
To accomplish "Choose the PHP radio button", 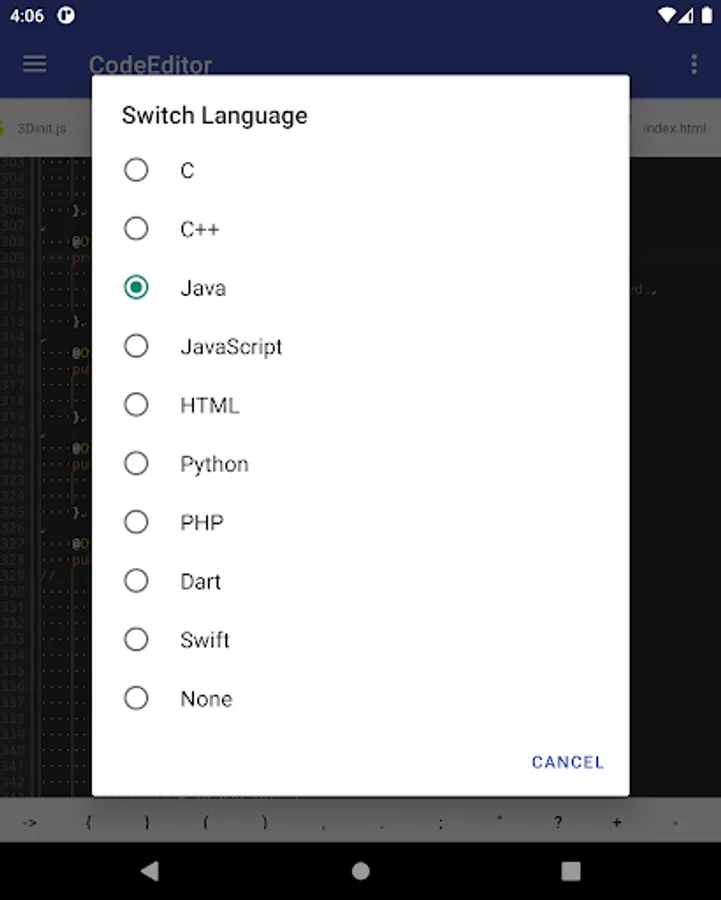I will click(136, 522).
